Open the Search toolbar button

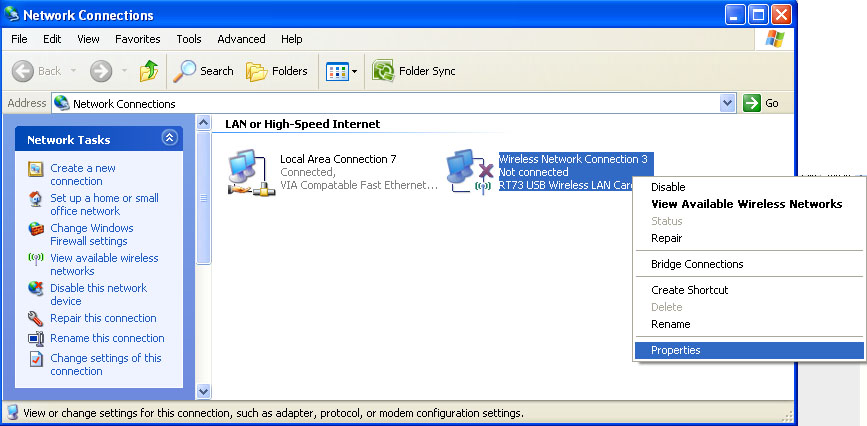tap(203, 71)
